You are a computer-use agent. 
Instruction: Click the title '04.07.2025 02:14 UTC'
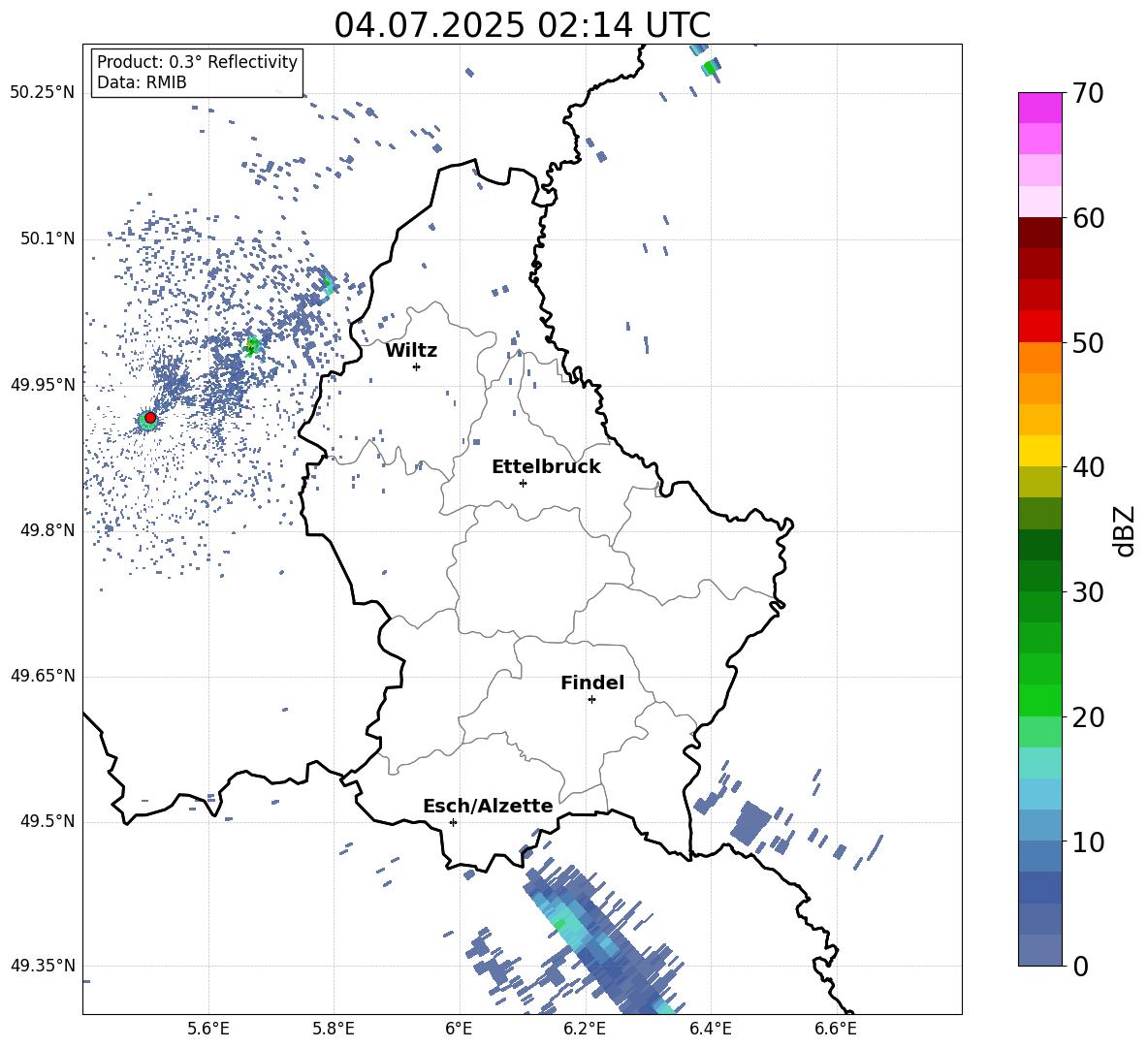(x=522, y=25)
